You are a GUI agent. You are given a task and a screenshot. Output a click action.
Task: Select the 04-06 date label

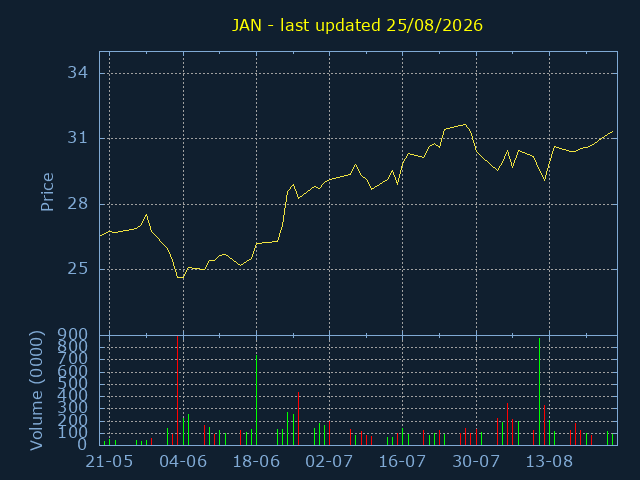click(x=183, y=462)
